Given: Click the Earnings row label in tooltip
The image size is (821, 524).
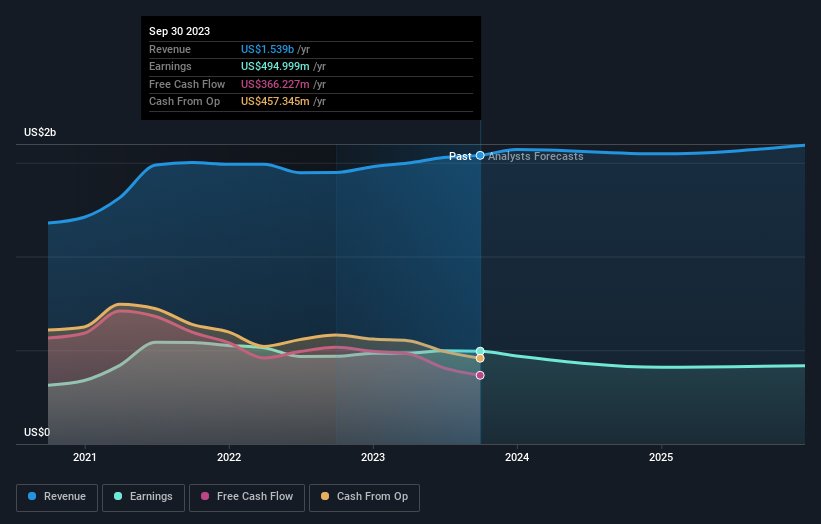Looking at the screenshot, I should (170, 66).
